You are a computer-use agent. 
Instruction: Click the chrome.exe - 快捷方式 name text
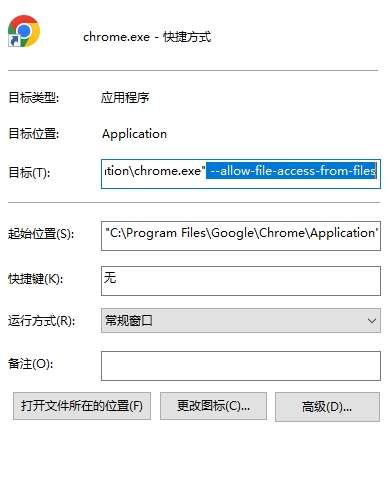point(147,37)
